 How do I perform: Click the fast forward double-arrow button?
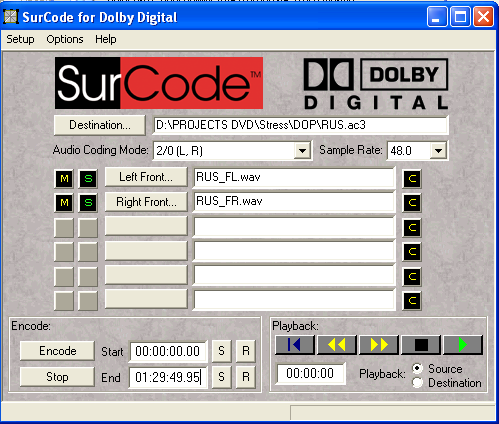379,345
